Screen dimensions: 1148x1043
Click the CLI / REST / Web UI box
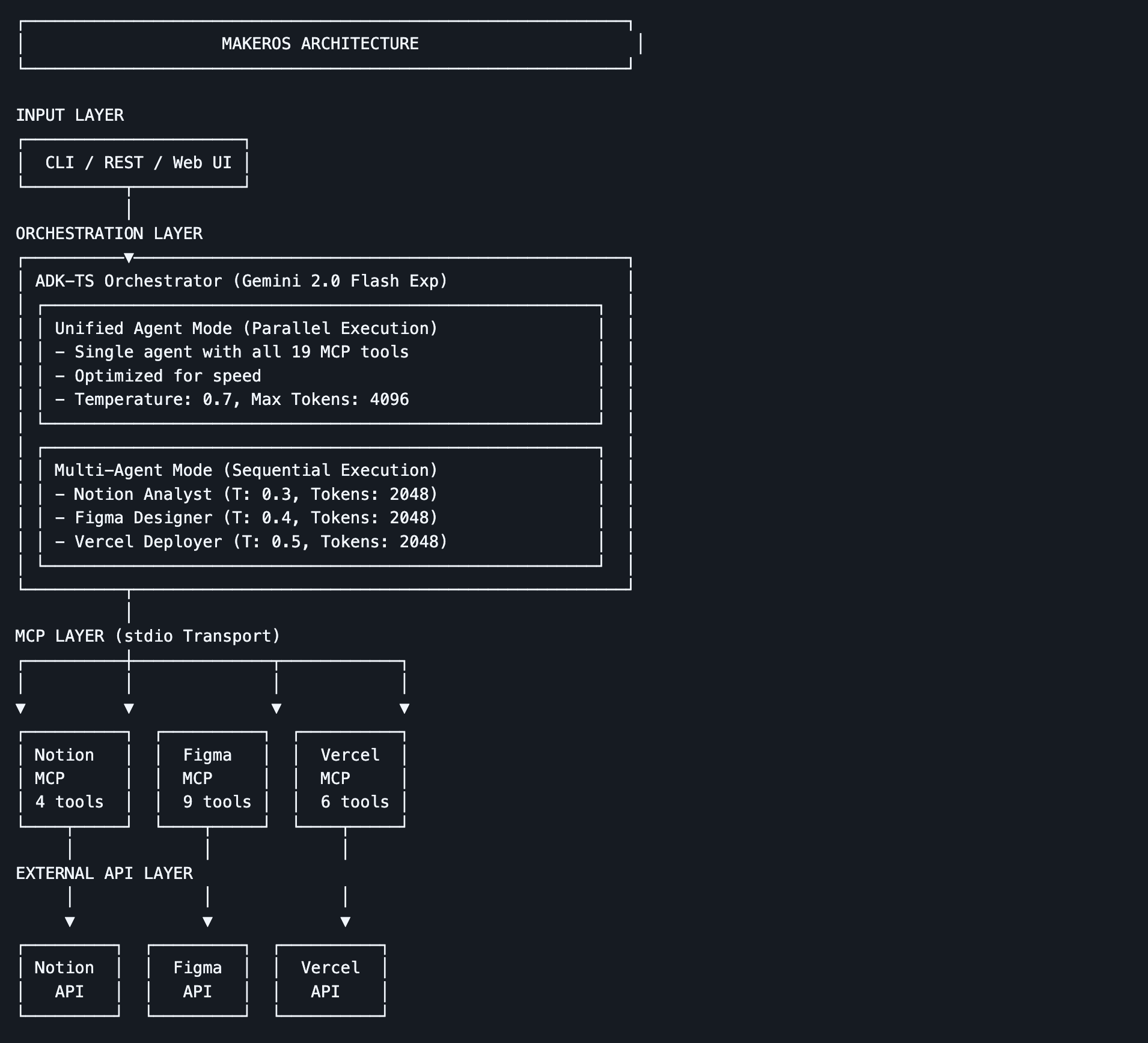pos(133,163)
